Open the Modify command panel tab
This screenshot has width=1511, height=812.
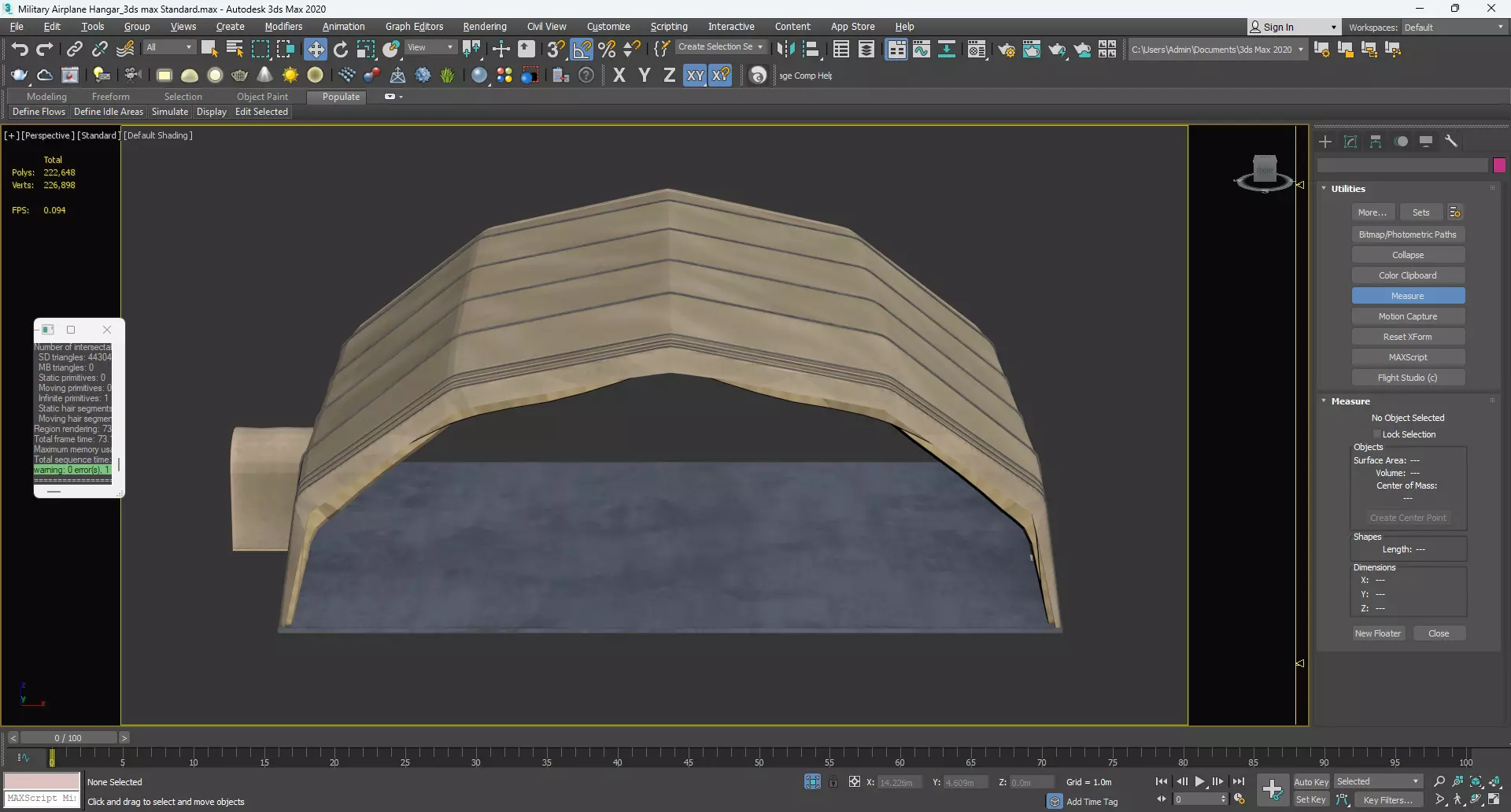1350,141
